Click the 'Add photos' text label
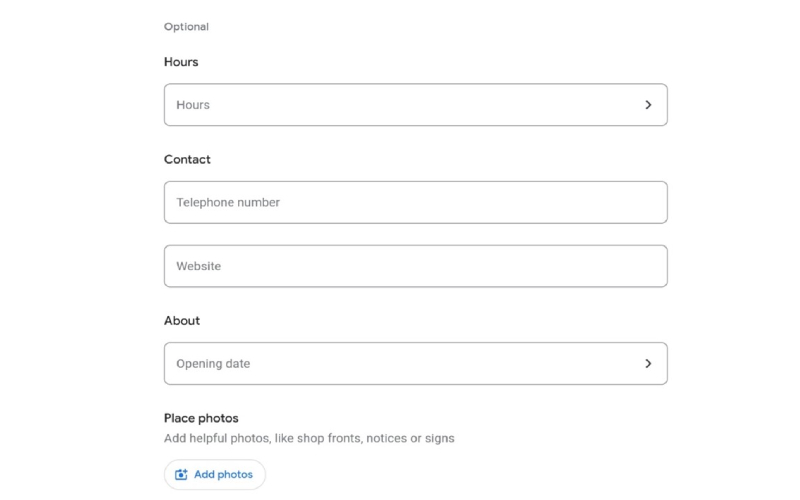Image resolution: width=800 pixels, height=500 pixels. [223, 475]
